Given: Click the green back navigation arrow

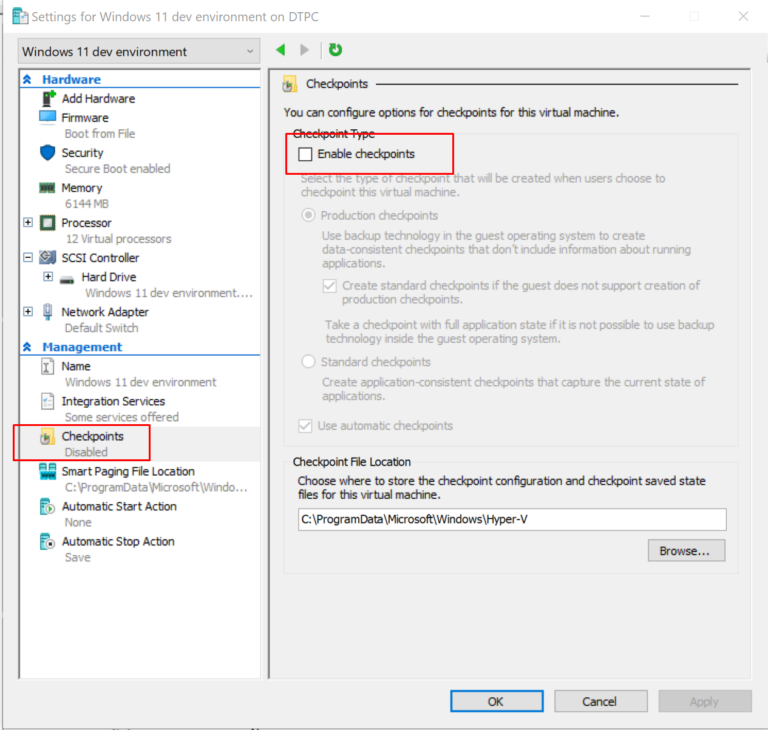Looking at the screenshot, I should pos(281,49).
